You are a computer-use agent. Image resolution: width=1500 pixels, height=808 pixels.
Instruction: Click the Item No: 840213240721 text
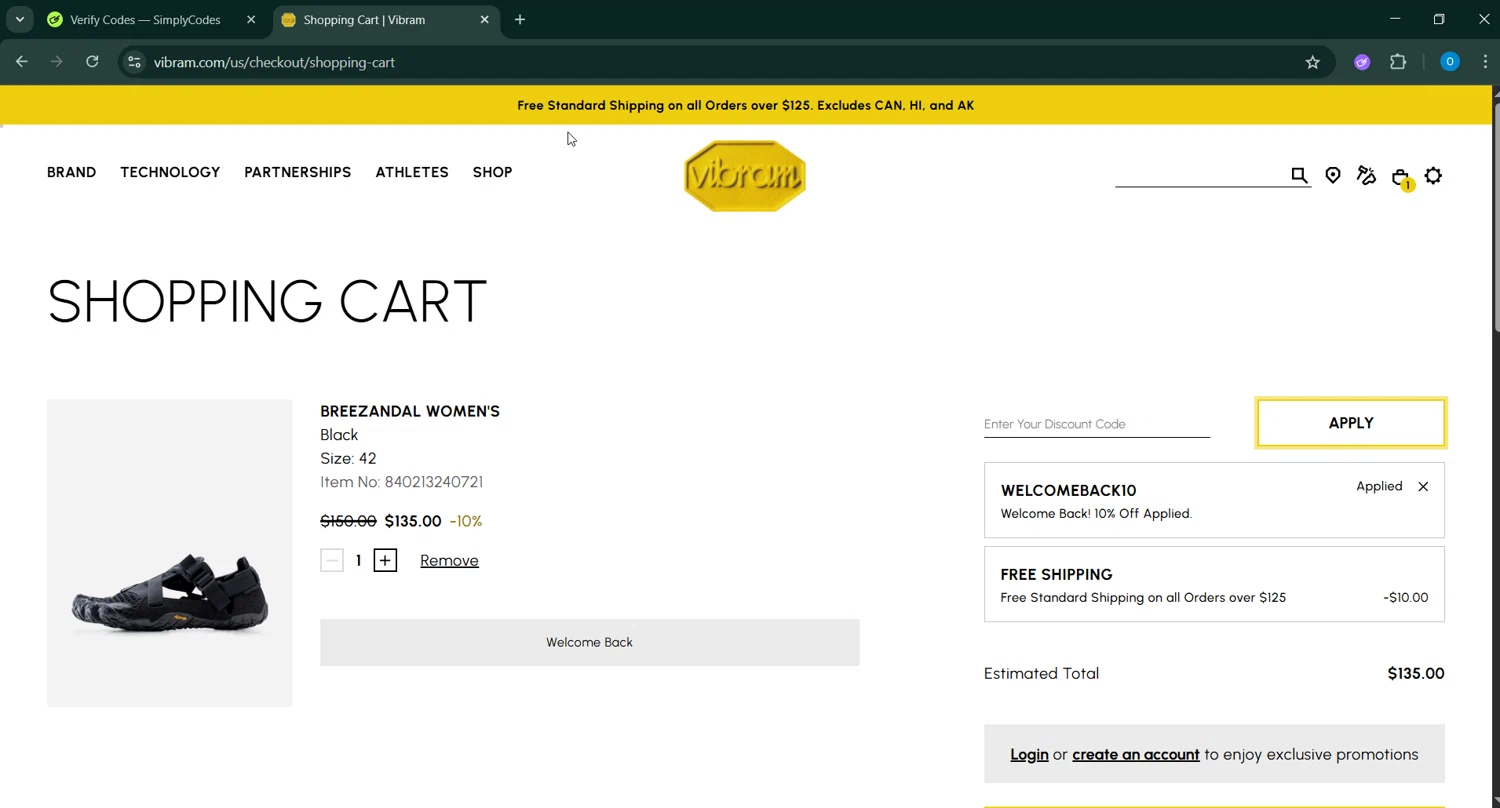pyautogui.click(x=401, y=482)
